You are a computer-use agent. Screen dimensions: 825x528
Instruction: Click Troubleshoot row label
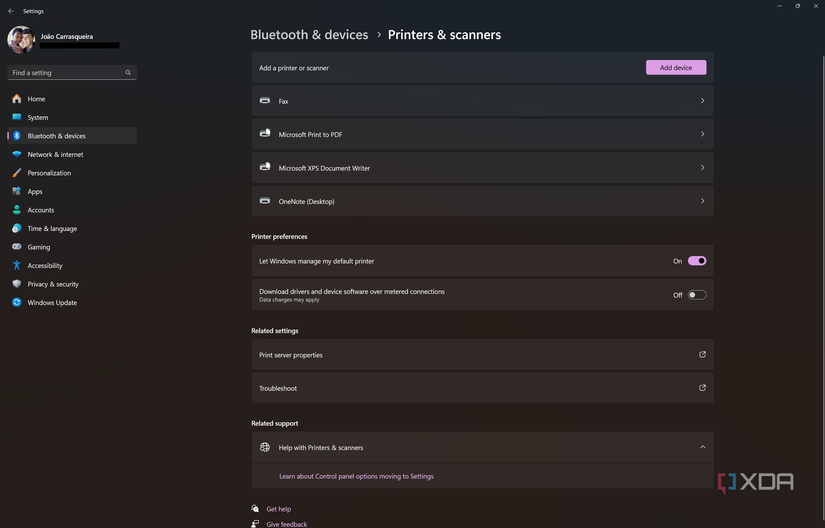tap(278, 389)
